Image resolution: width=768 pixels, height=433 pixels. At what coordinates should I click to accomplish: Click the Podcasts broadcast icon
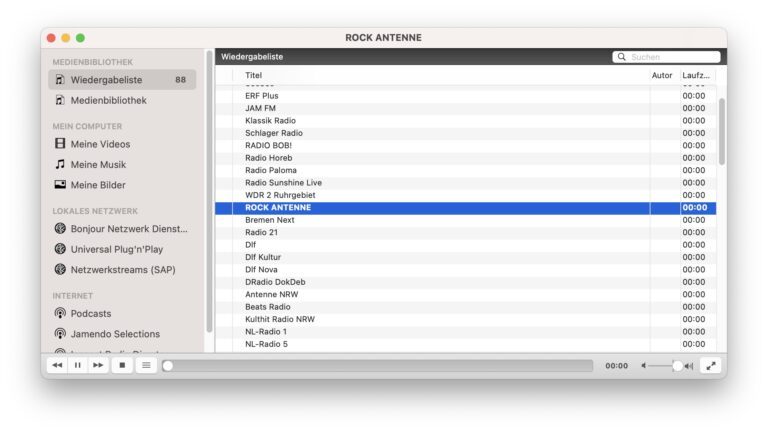60,313
